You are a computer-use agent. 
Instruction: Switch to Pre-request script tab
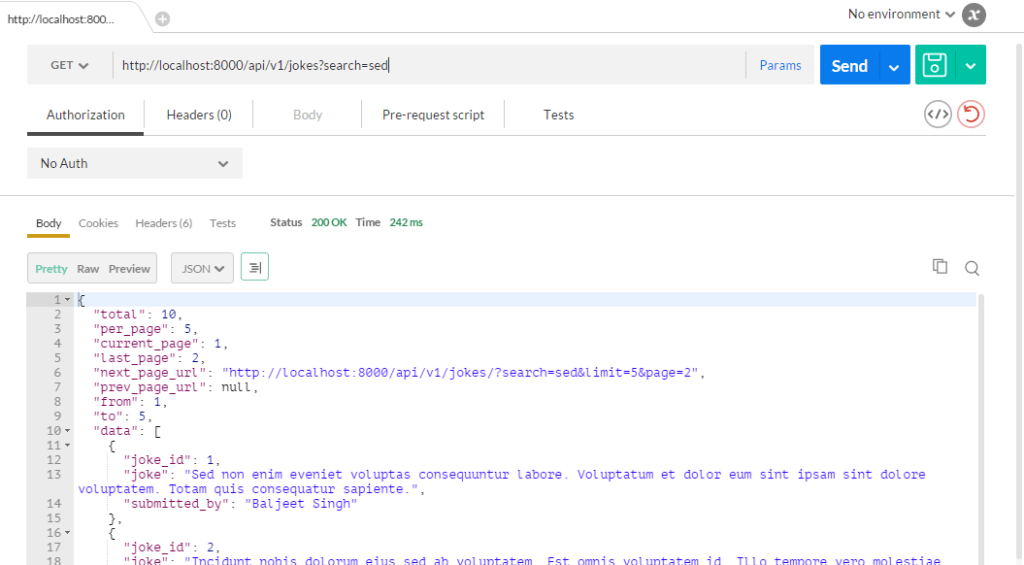tap(433, 115)
